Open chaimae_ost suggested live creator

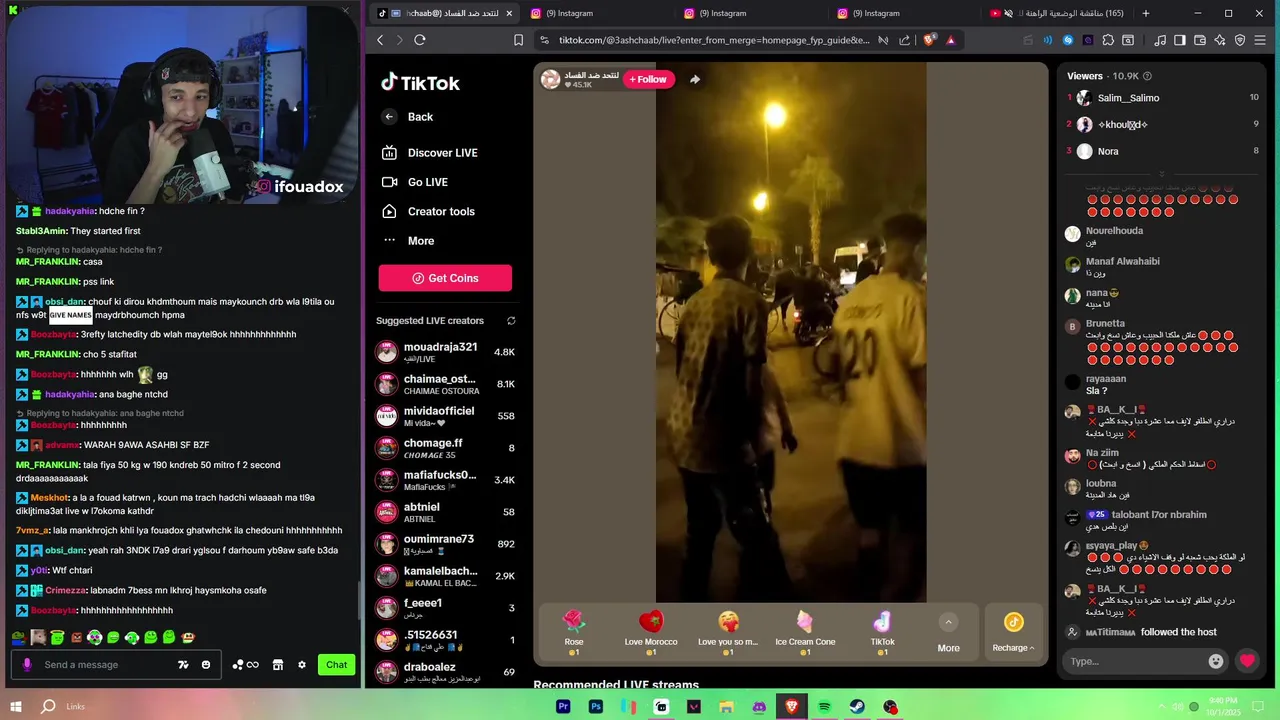pos(445,384)
